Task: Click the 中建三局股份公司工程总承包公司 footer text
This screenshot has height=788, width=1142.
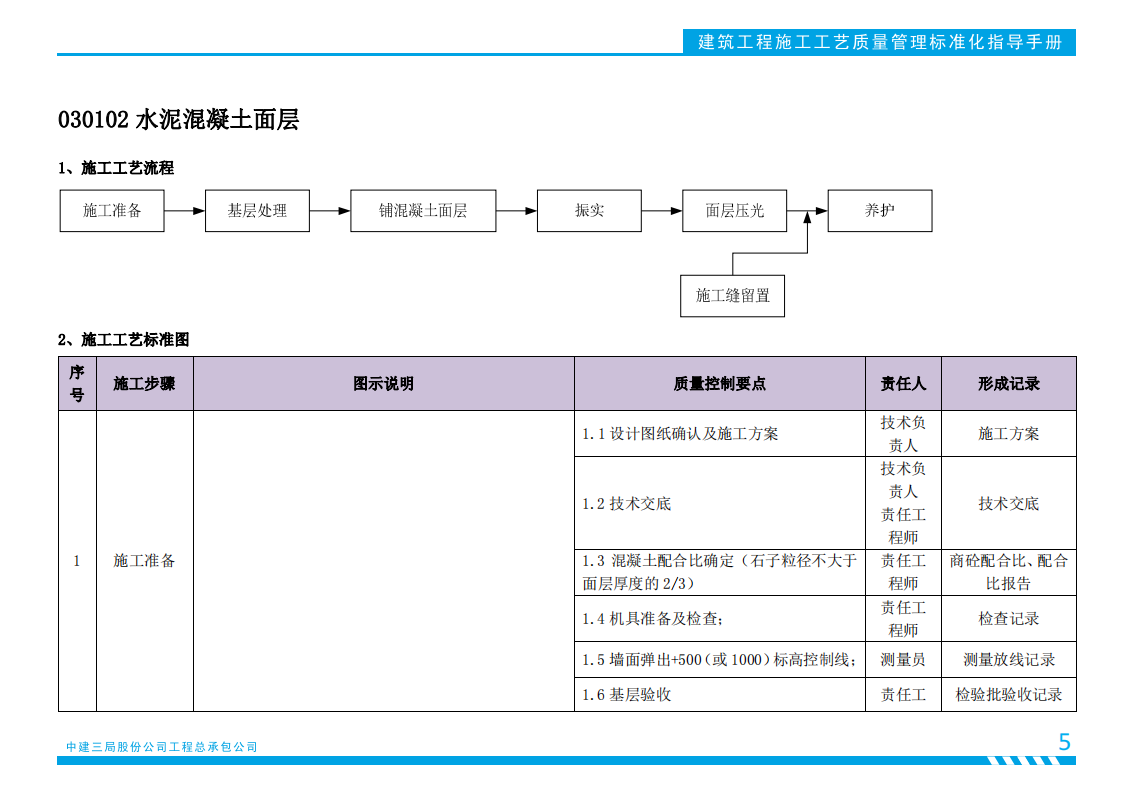Action: [x=161, y=745]
